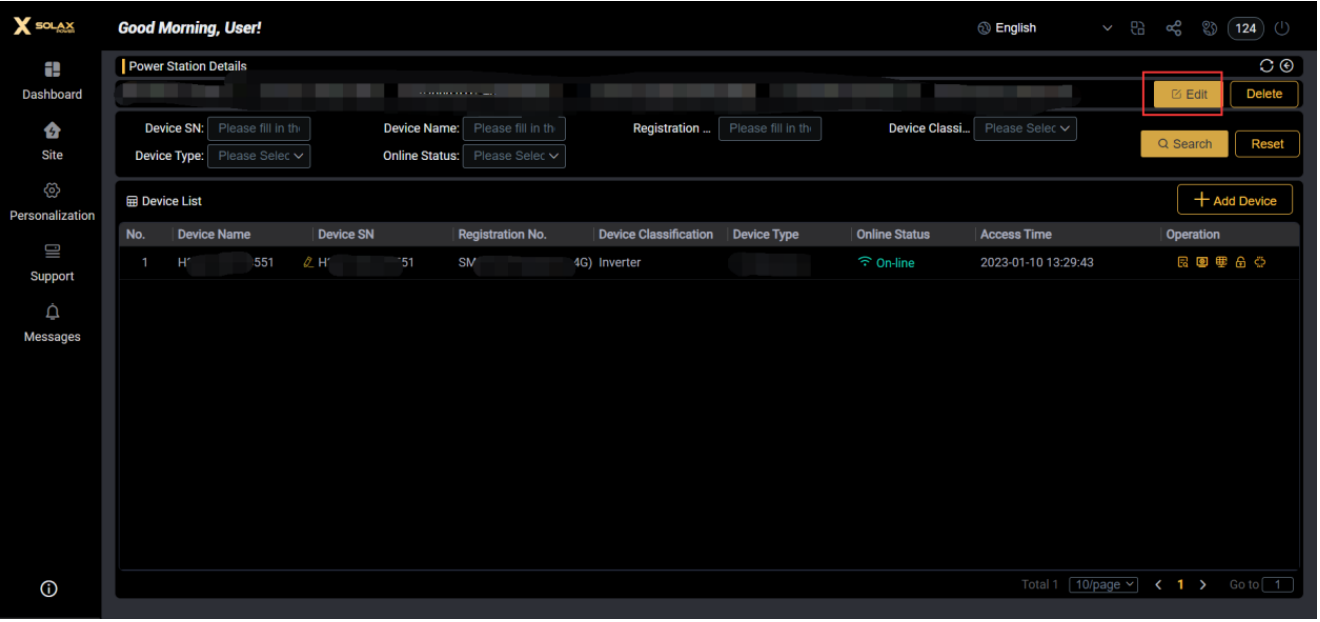Click the pencil icon beside Device SN value
This screenshot has width=1320, height=622.
308,263
